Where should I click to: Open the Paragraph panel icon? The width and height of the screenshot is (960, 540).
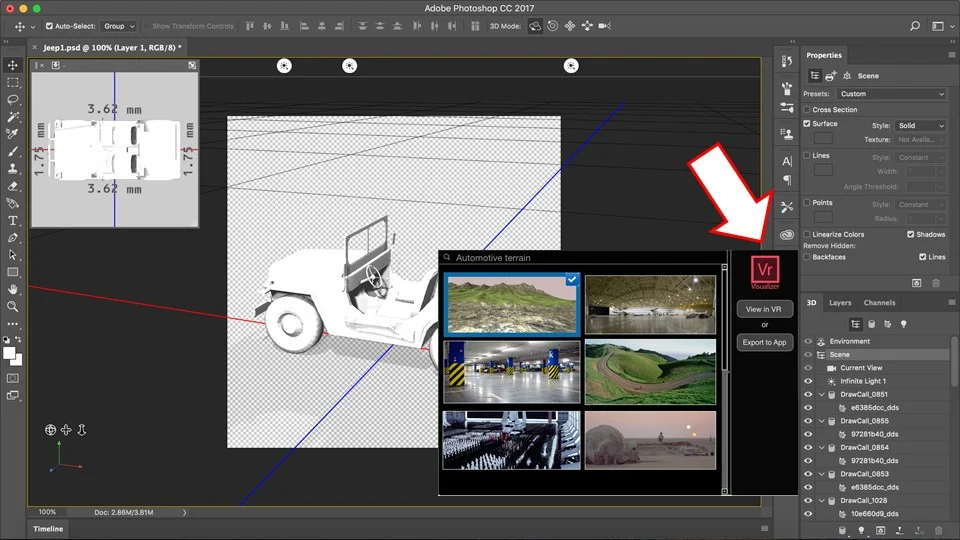pos(787,179)
